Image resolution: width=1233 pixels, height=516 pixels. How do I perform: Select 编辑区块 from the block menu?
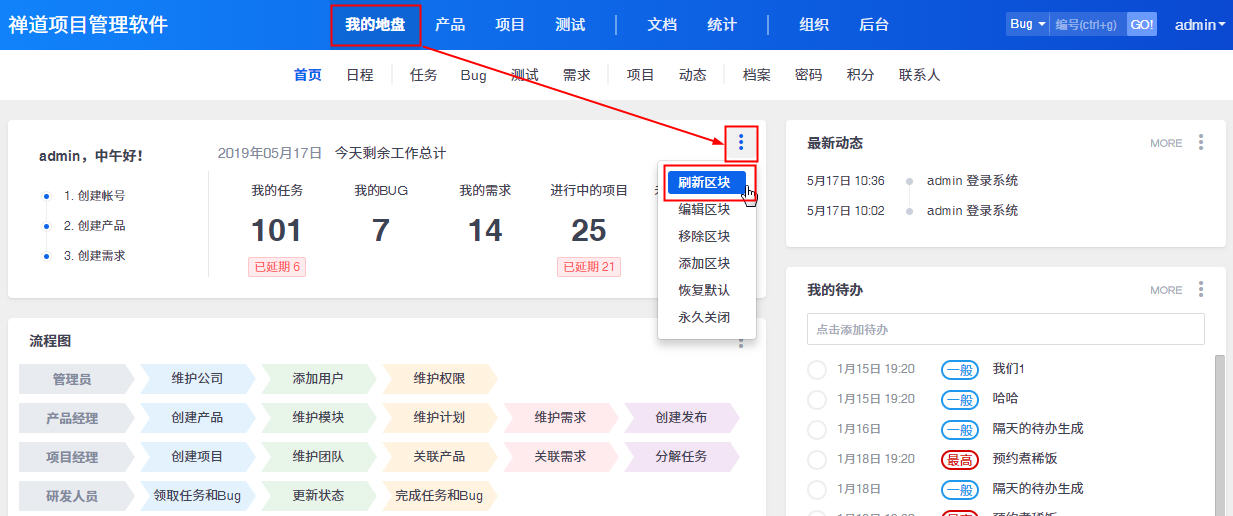click(704, 210)
